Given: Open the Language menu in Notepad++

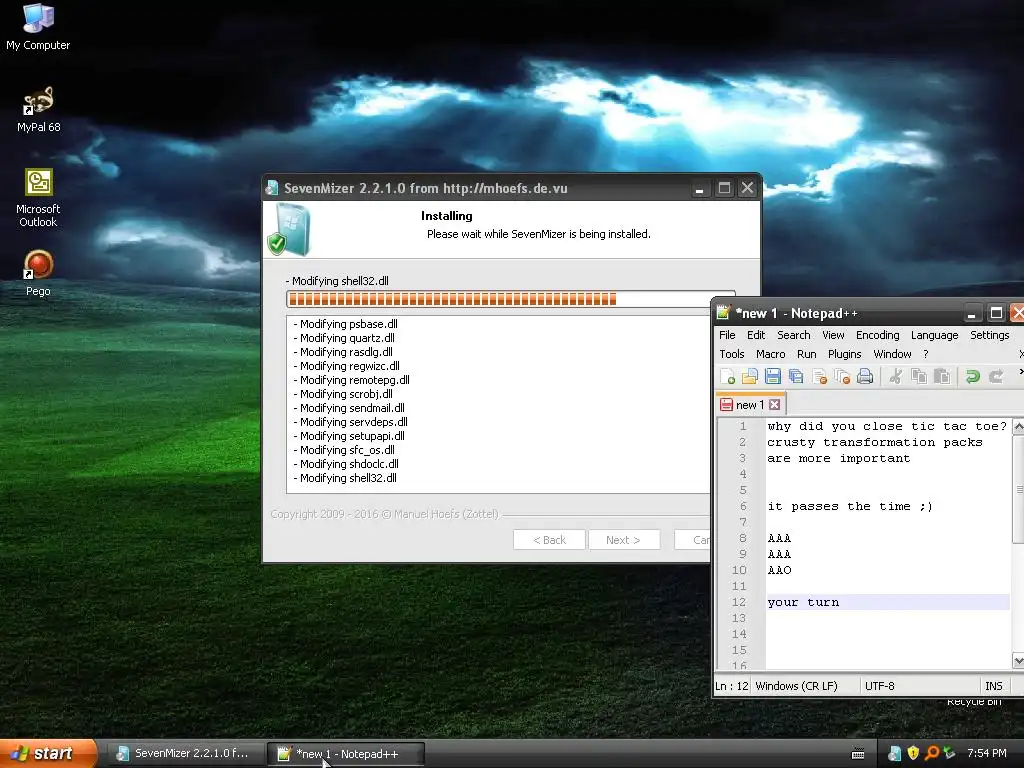Looking at the screenshot, I should coord(935,335).
